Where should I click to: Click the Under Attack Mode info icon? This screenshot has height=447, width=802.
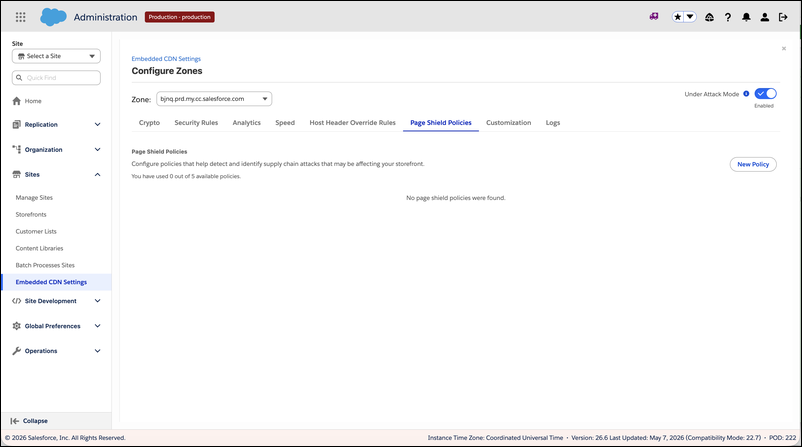point(746,94)
